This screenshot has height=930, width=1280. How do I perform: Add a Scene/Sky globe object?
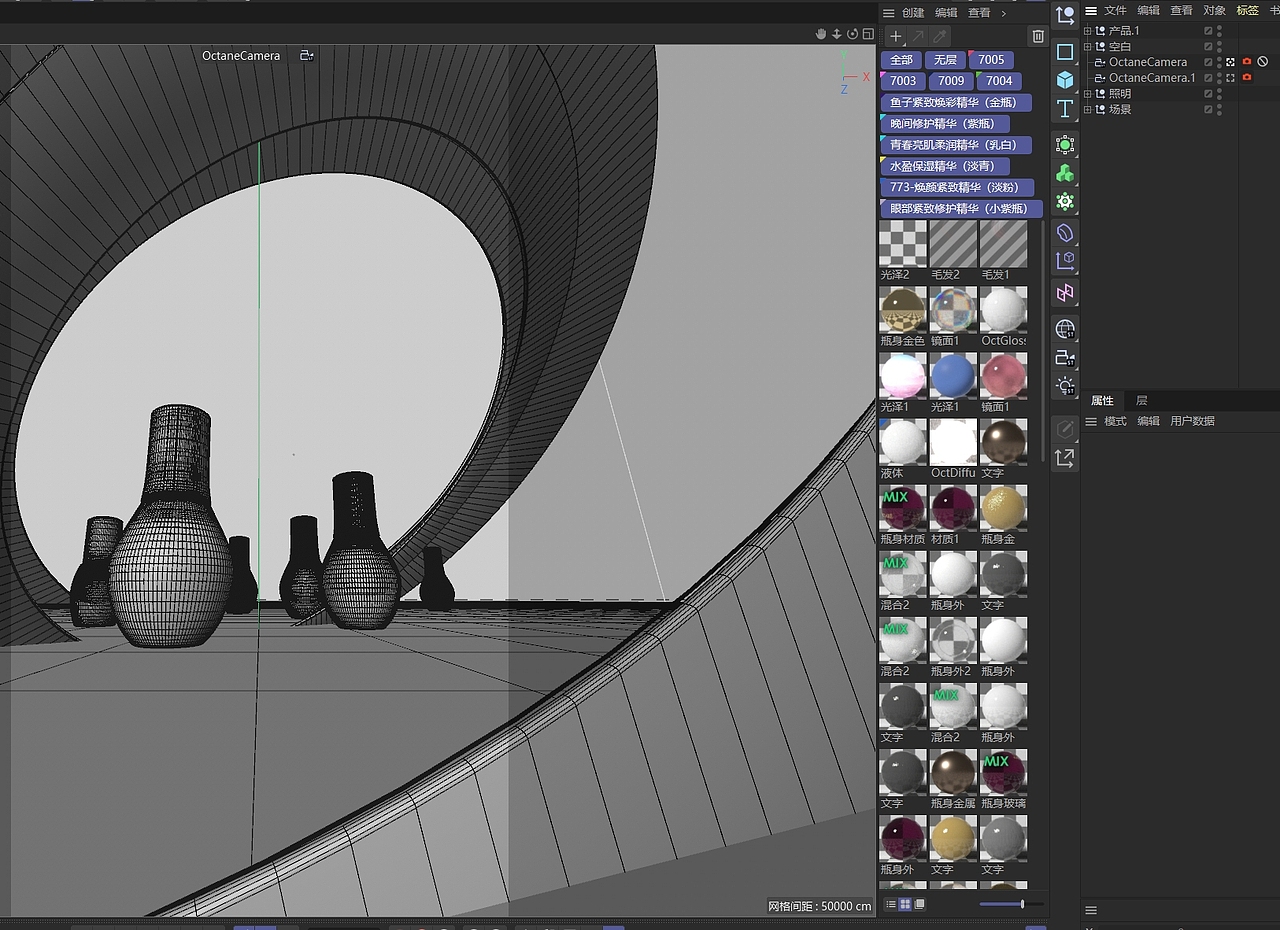click(1065, 329)
